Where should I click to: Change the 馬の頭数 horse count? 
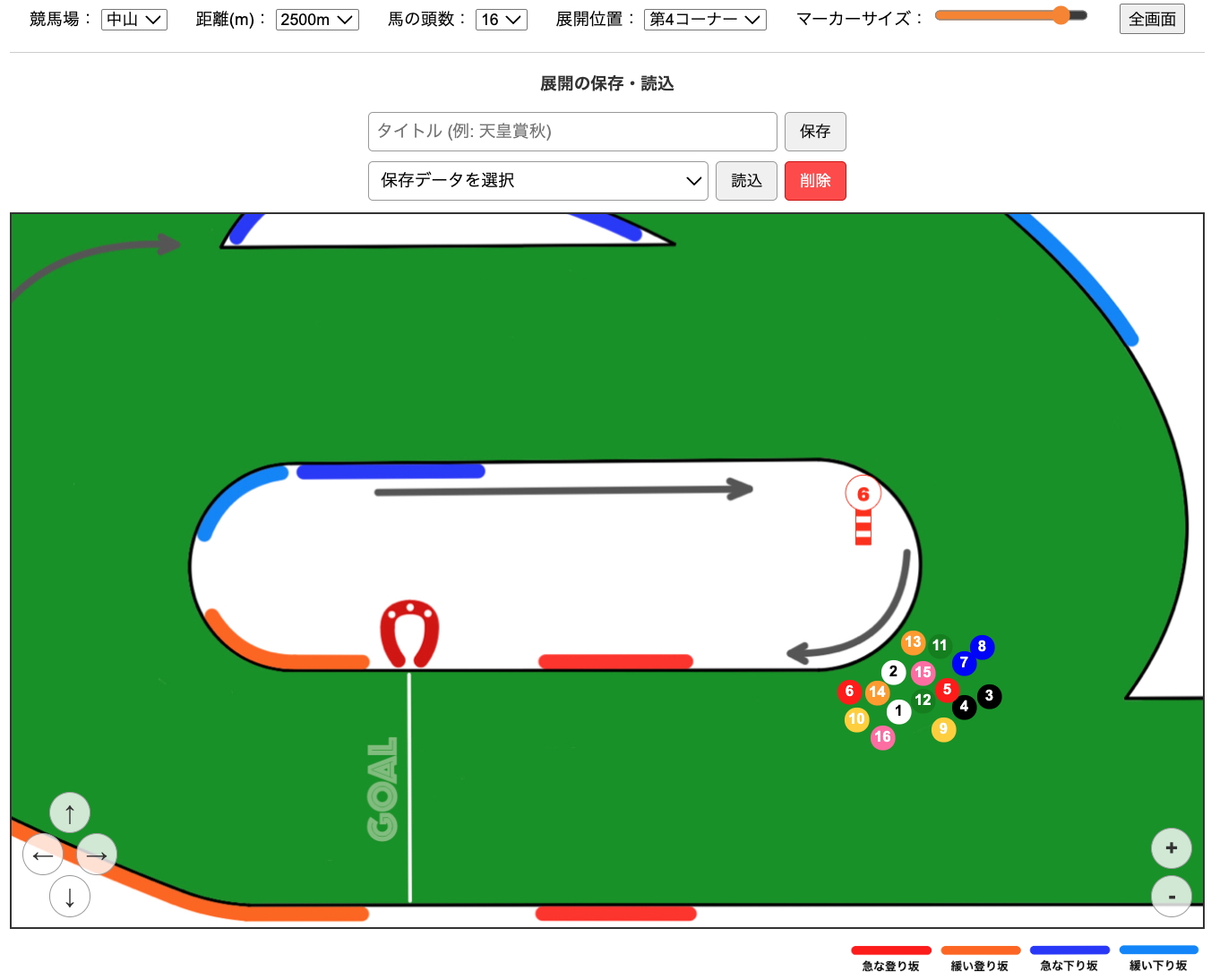click(x=501, y=19)
